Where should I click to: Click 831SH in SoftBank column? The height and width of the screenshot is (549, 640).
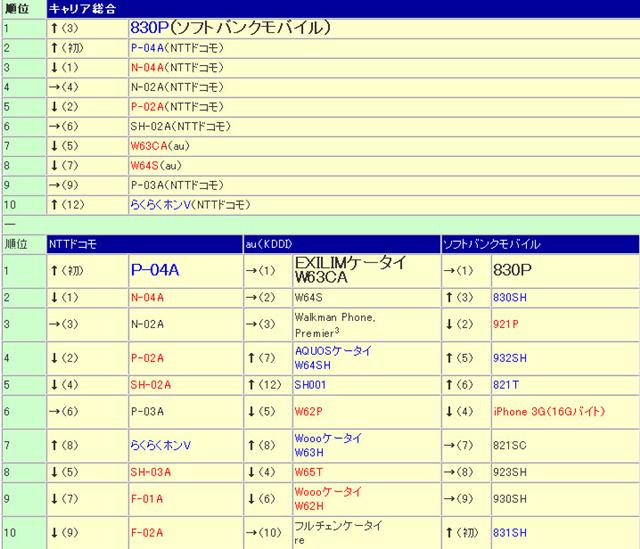coord(510,533)
